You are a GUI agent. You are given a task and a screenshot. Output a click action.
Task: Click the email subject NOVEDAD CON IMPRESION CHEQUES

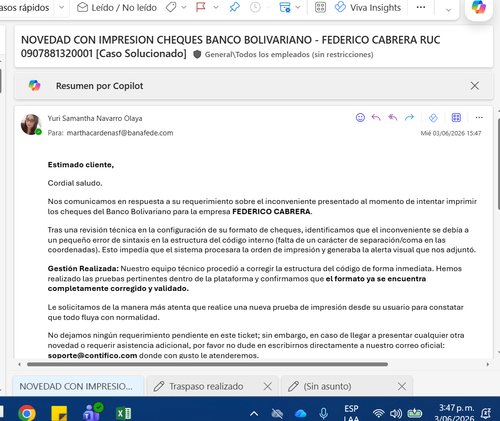(230, 46)
